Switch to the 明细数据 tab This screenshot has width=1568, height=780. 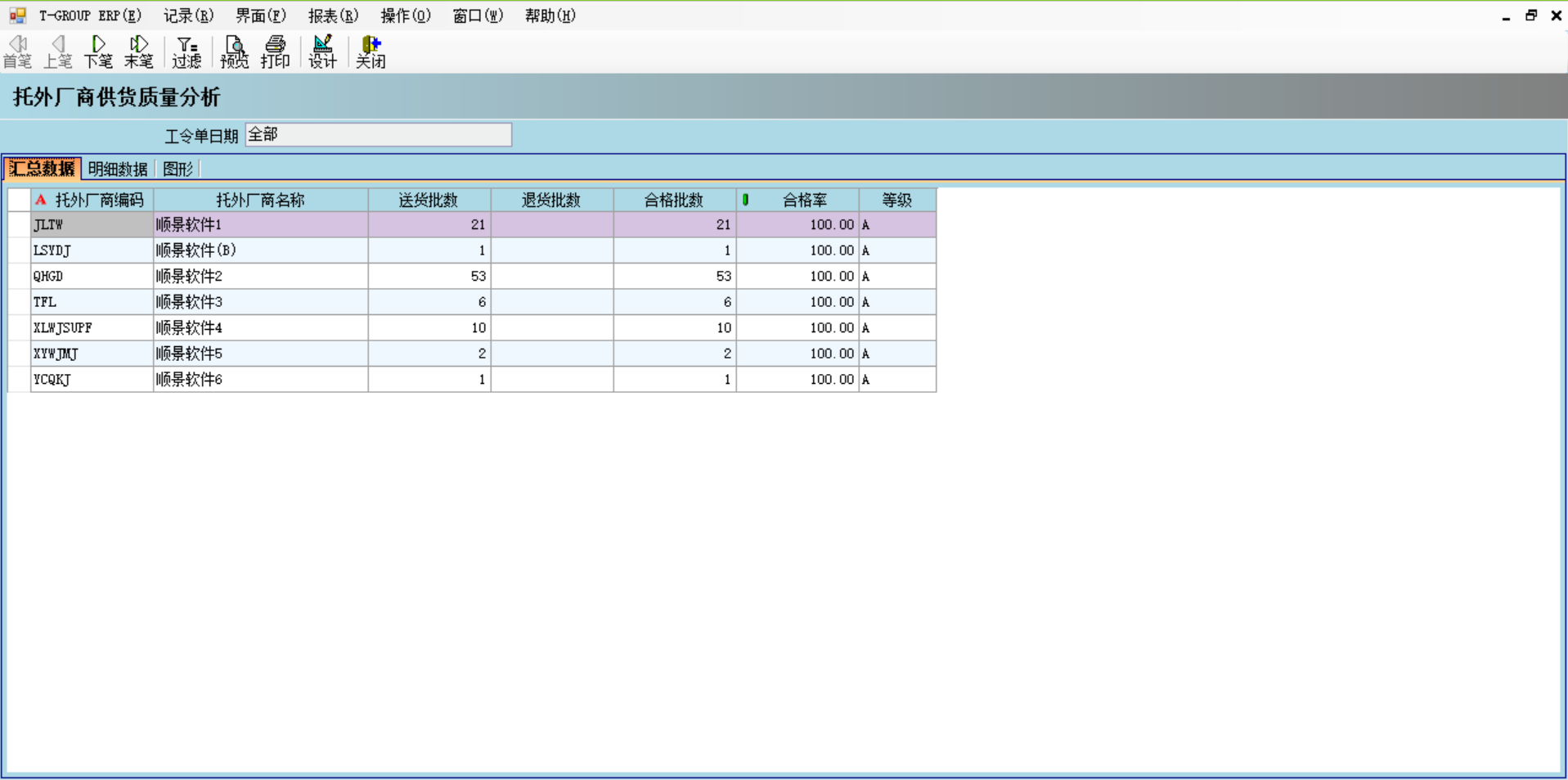118,169
